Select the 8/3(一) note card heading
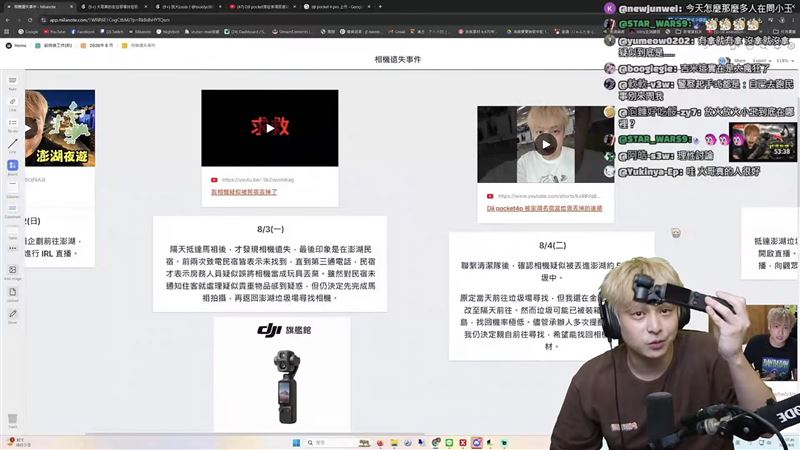Image resolution: width=800 pixels, height=450 pixels. (270, 229)
